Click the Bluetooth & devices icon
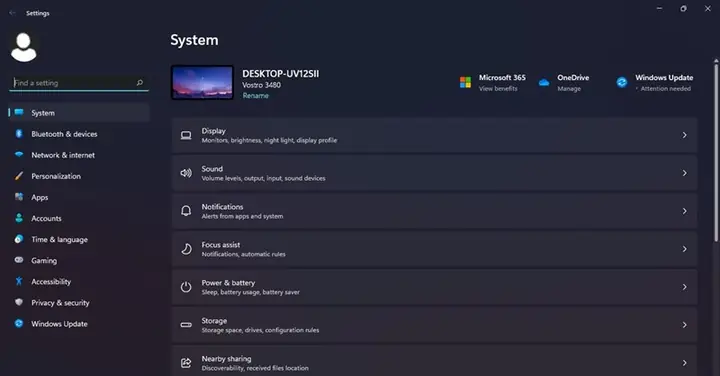The height and width of the screenshot is (376, 720). (x=19, y=134)
